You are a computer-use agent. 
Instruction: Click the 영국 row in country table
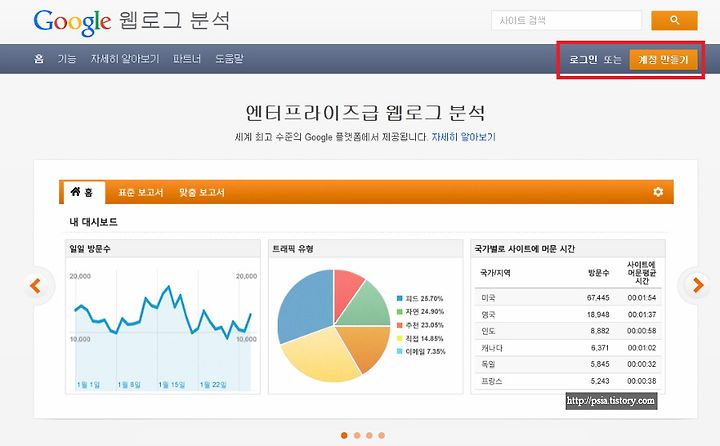pos(568,315)
